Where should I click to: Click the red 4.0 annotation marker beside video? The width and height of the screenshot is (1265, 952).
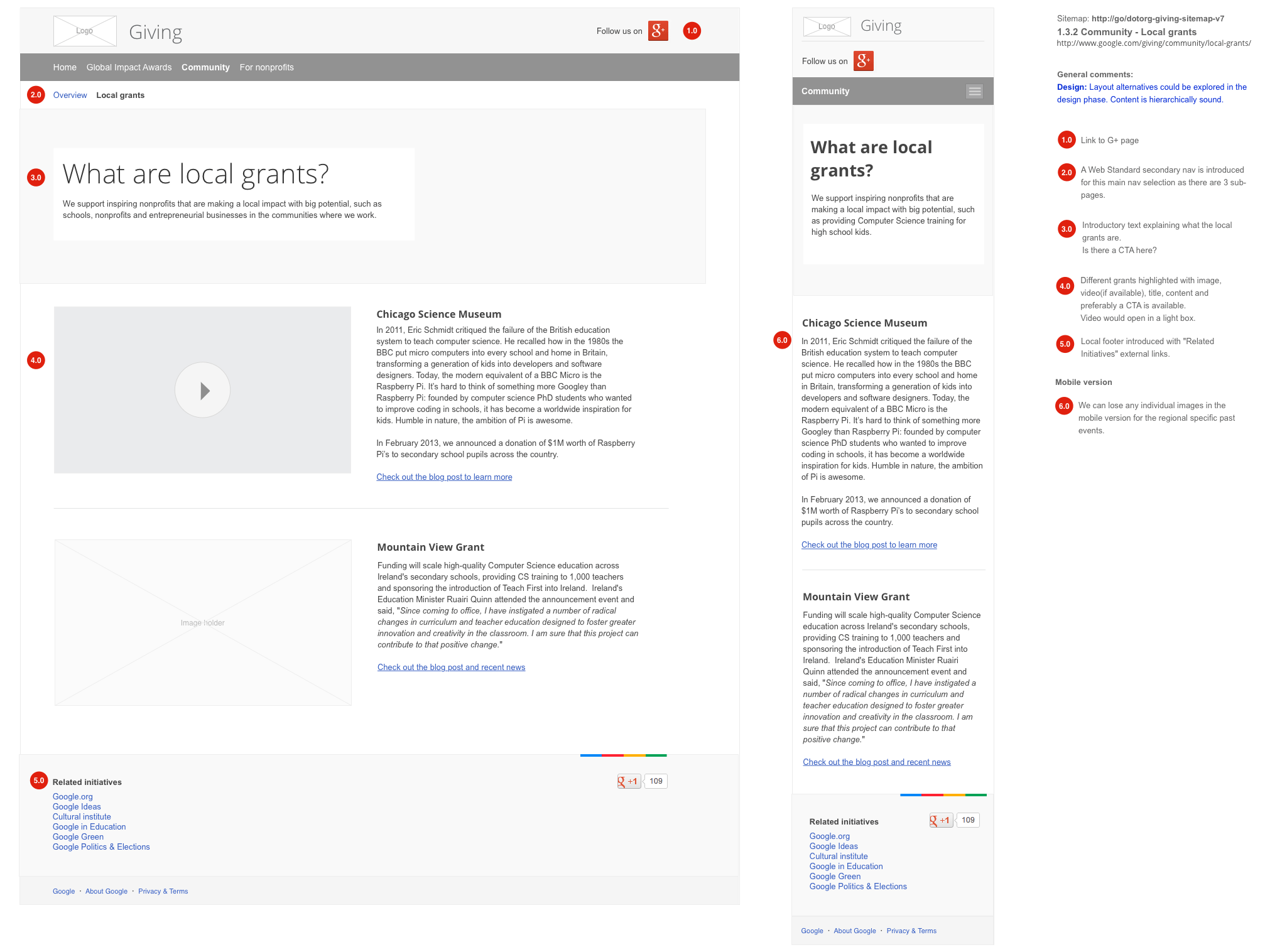point(36,360)
